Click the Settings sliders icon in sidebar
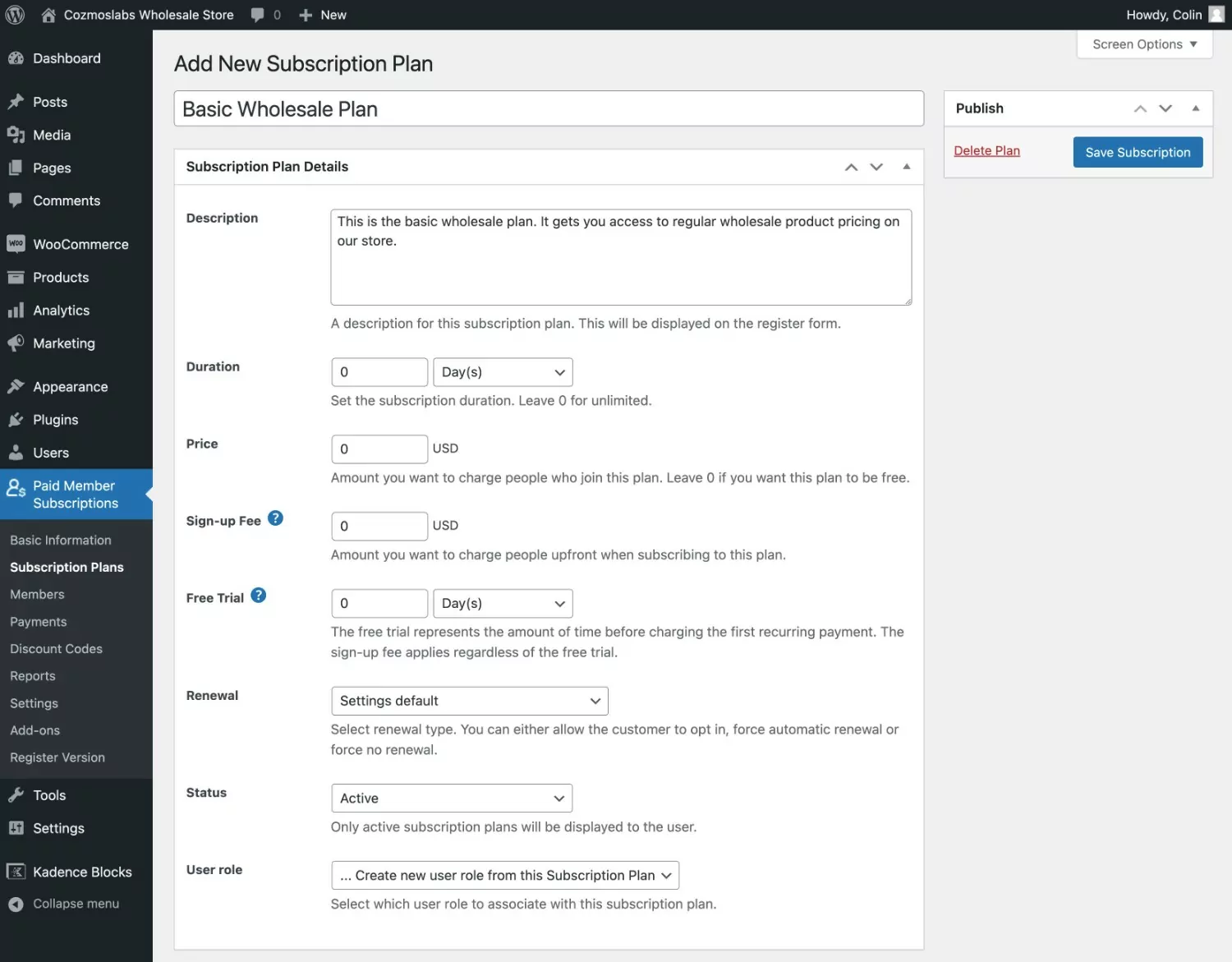1232x962 pixels. (16, 828)
